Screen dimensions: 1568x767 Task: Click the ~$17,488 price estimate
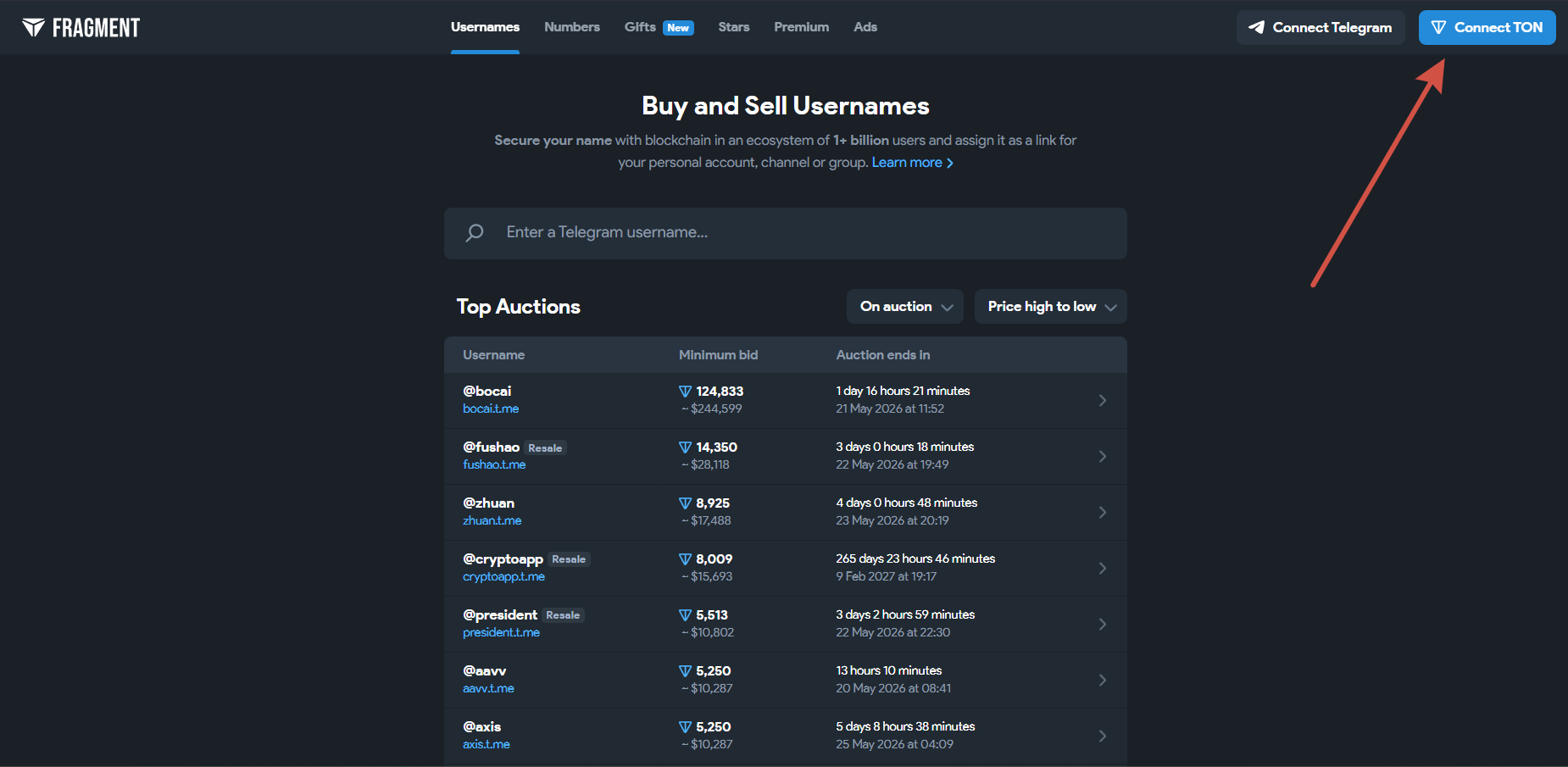(x=706, y=520)
